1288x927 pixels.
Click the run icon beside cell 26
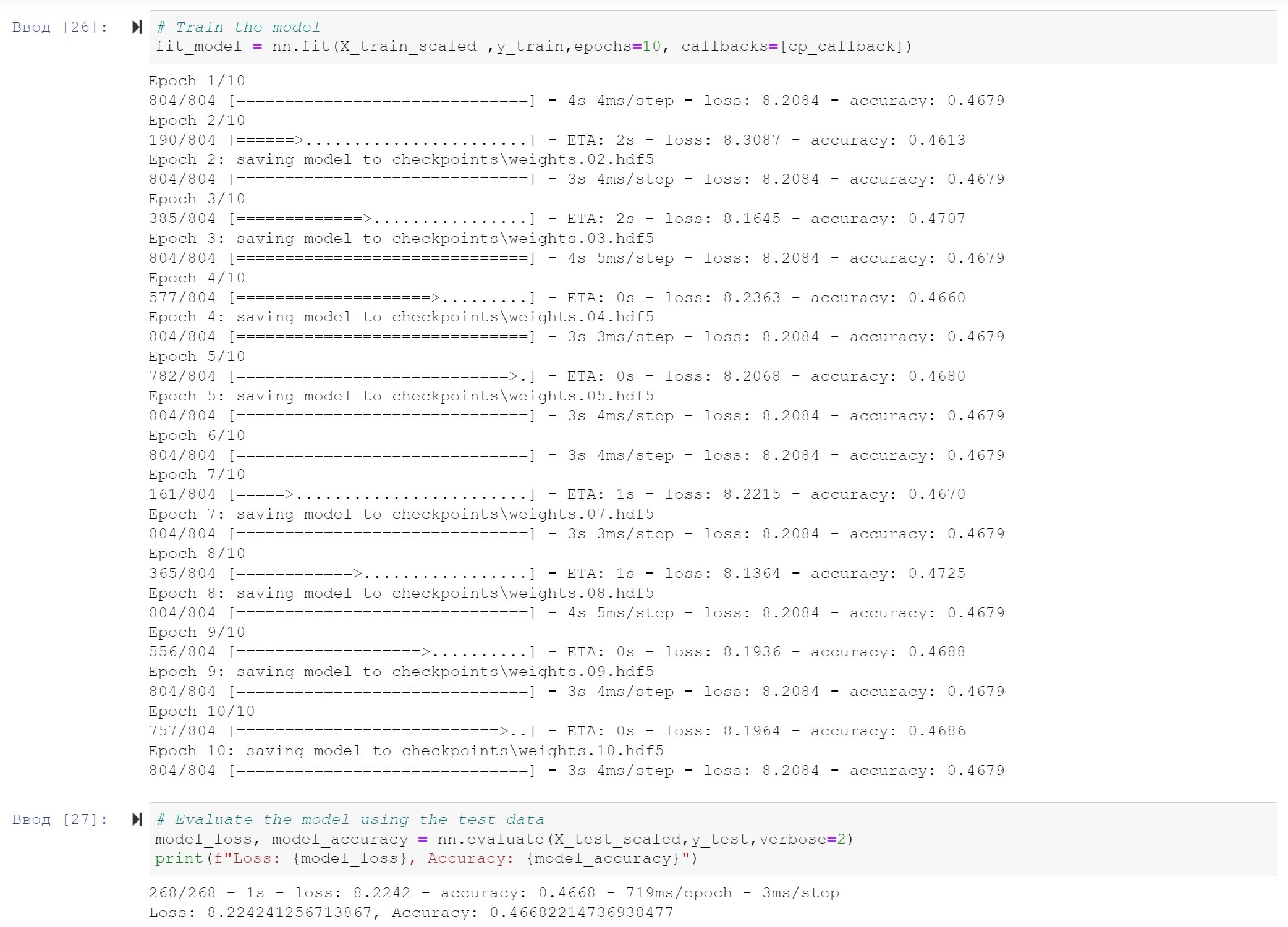(136, 27)
